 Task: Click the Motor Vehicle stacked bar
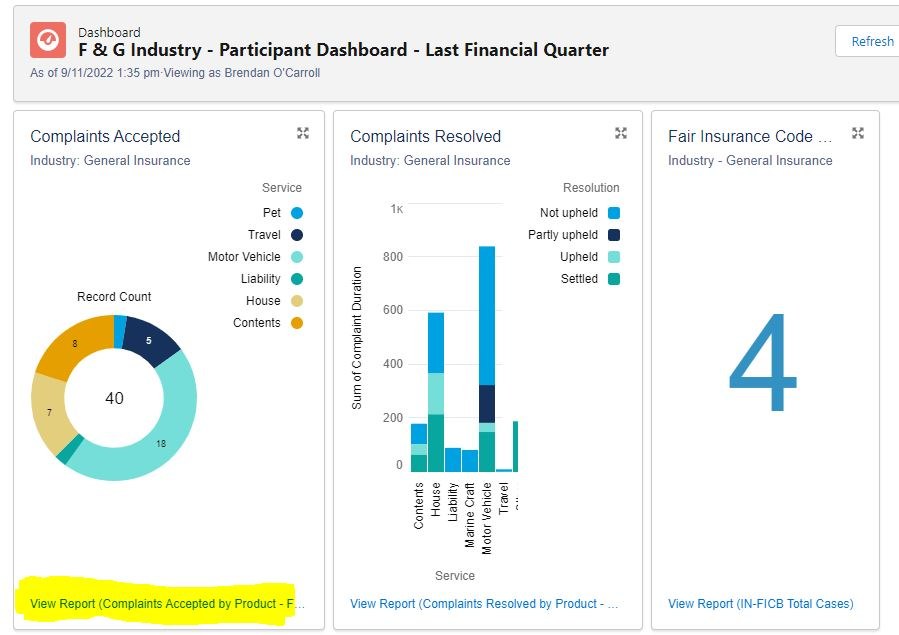point(487,359)
